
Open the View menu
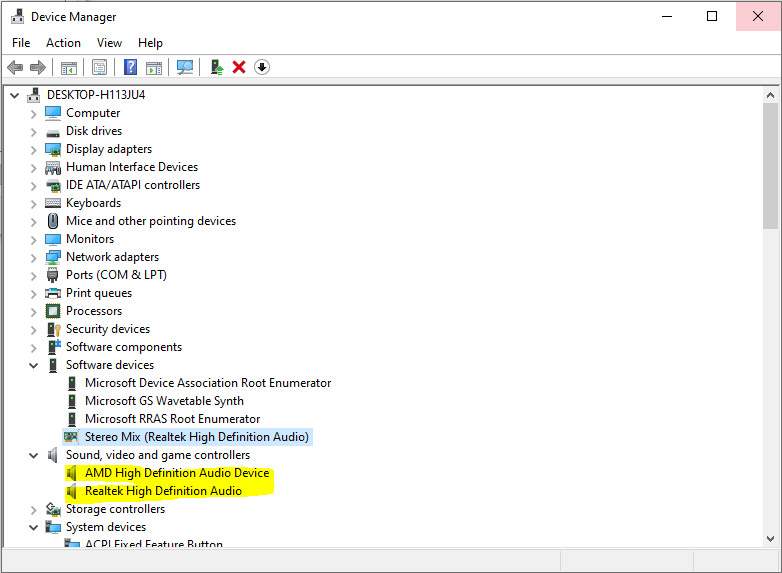pyautogui.click(x=109, y=43)
